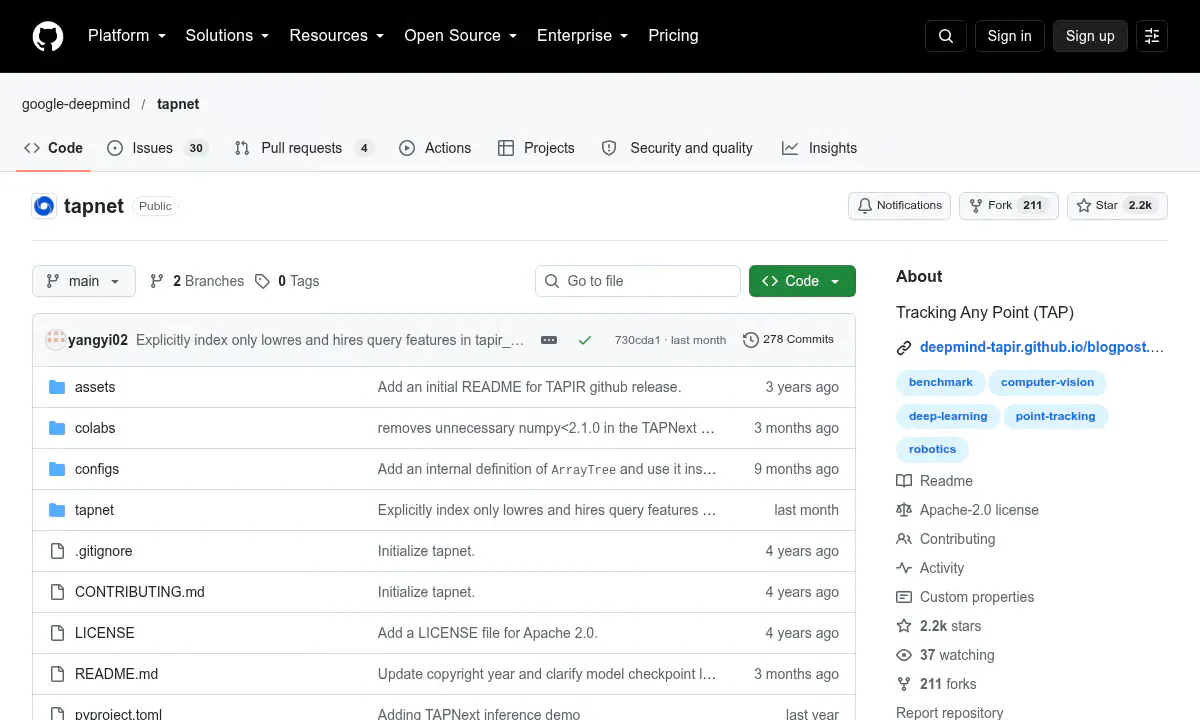Open the assets folder
The height and width of the screenshot is (720, 1200).
95,387
